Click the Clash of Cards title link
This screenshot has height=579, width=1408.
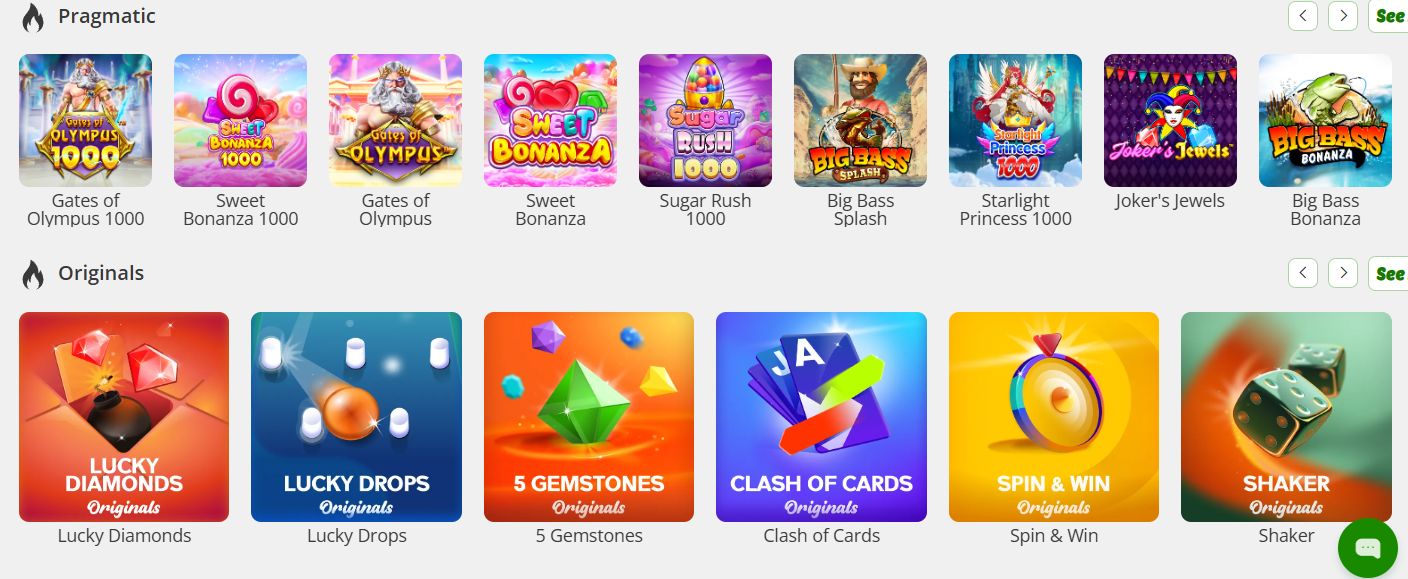[821, 536]
